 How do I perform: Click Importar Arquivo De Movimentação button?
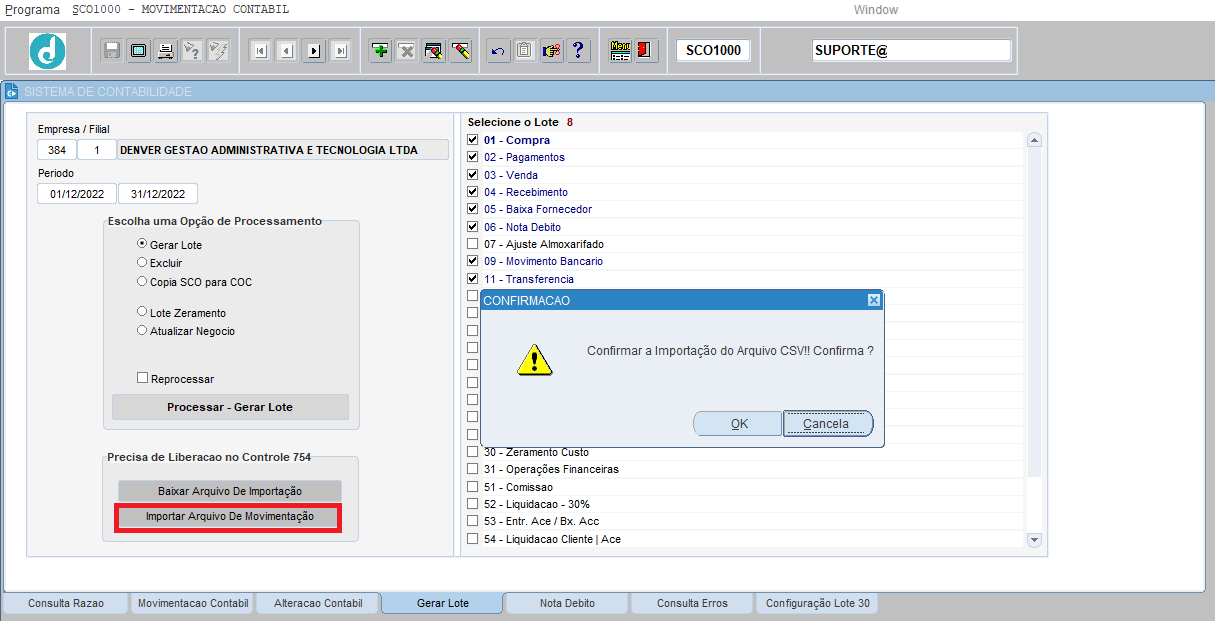pos(230,517)
